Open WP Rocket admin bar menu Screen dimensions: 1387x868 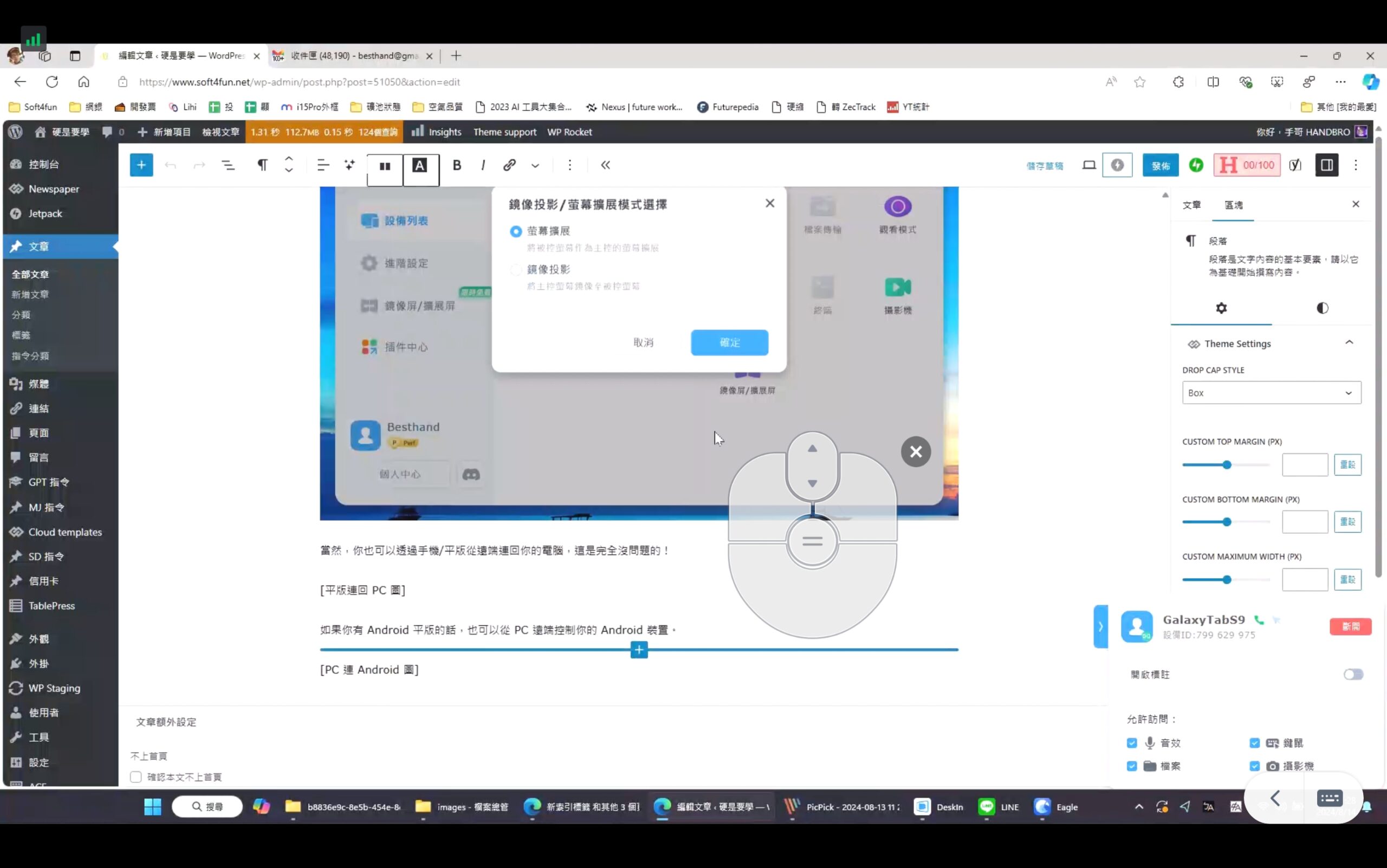coord(569,132)
